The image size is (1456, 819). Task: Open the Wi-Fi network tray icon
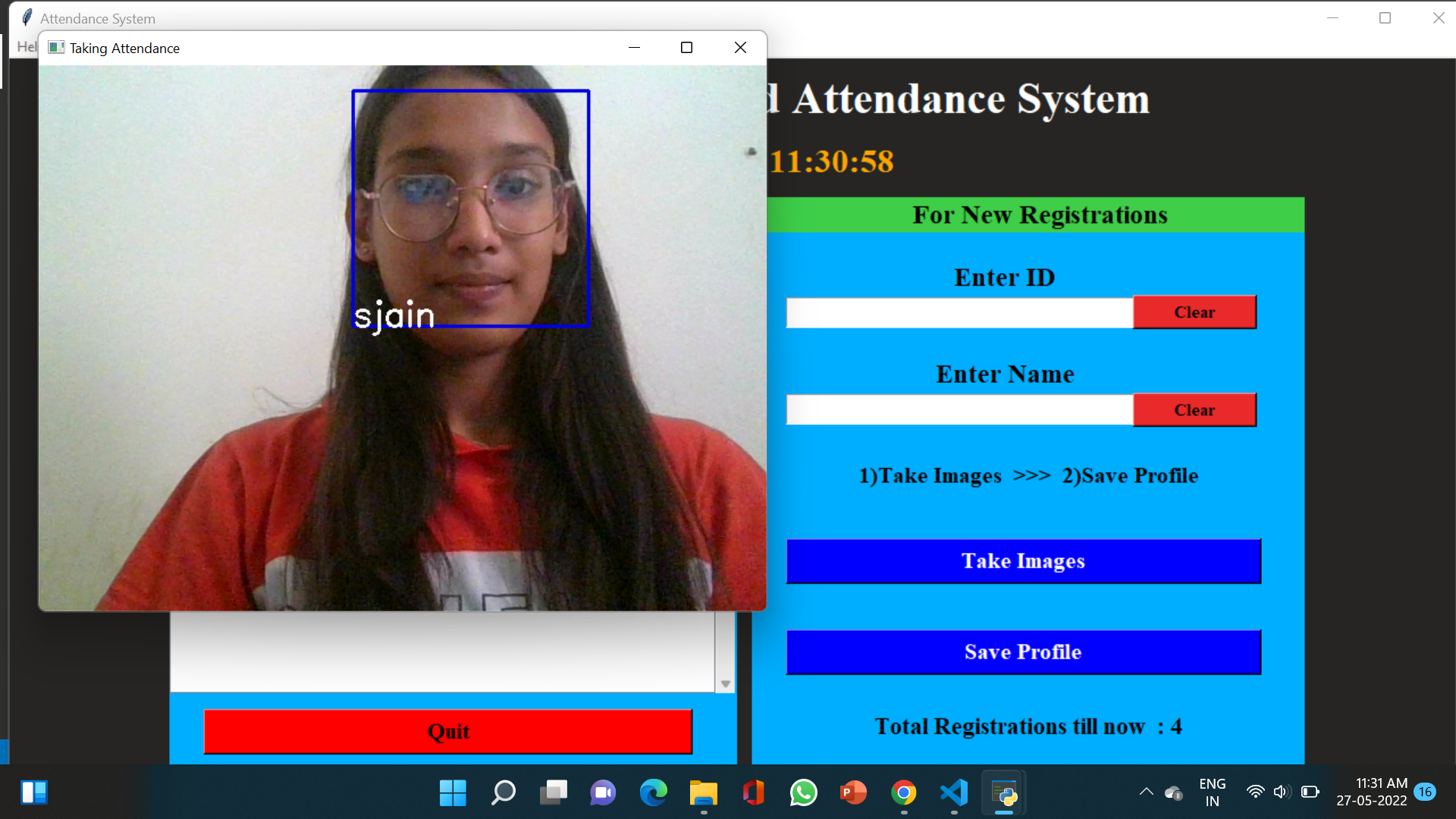pyautogui.click(x=1255, y=792)
